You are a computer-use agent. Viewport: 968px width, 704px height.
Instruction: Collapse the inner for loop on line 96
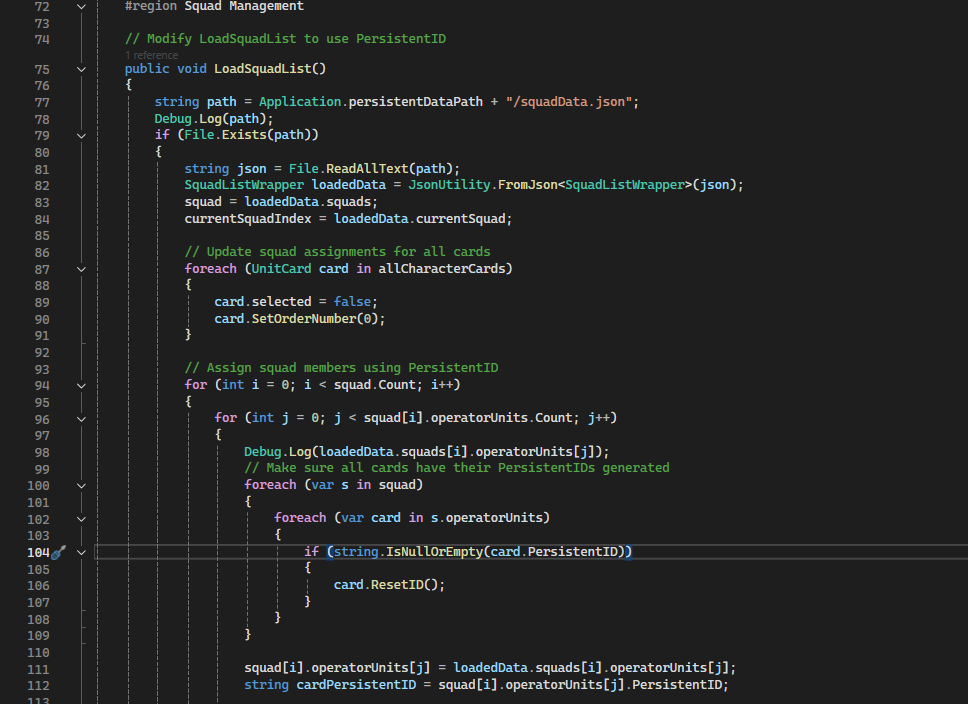81,418
